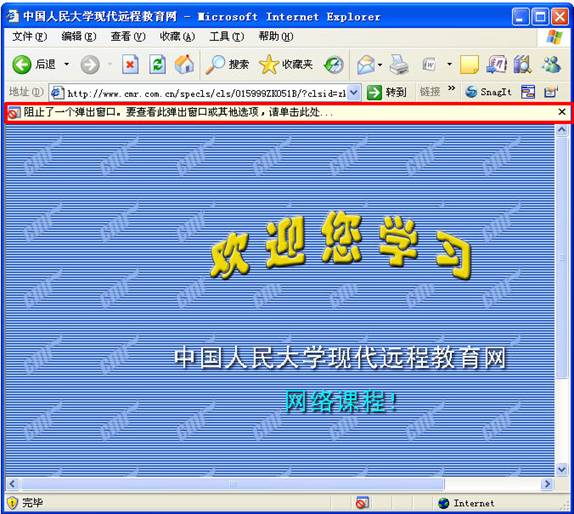This screenshot has height=514, width=574.
Task: Expand the address bar URL dropdown
Action: (x=354, y=93)
